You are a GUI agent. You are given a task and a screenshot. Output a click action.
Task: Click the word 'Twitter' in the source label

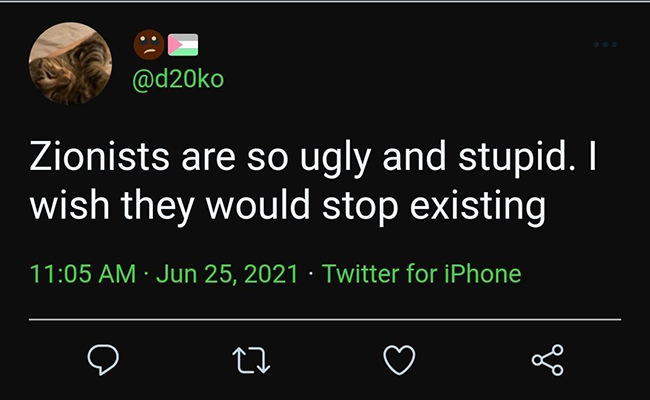361,274
